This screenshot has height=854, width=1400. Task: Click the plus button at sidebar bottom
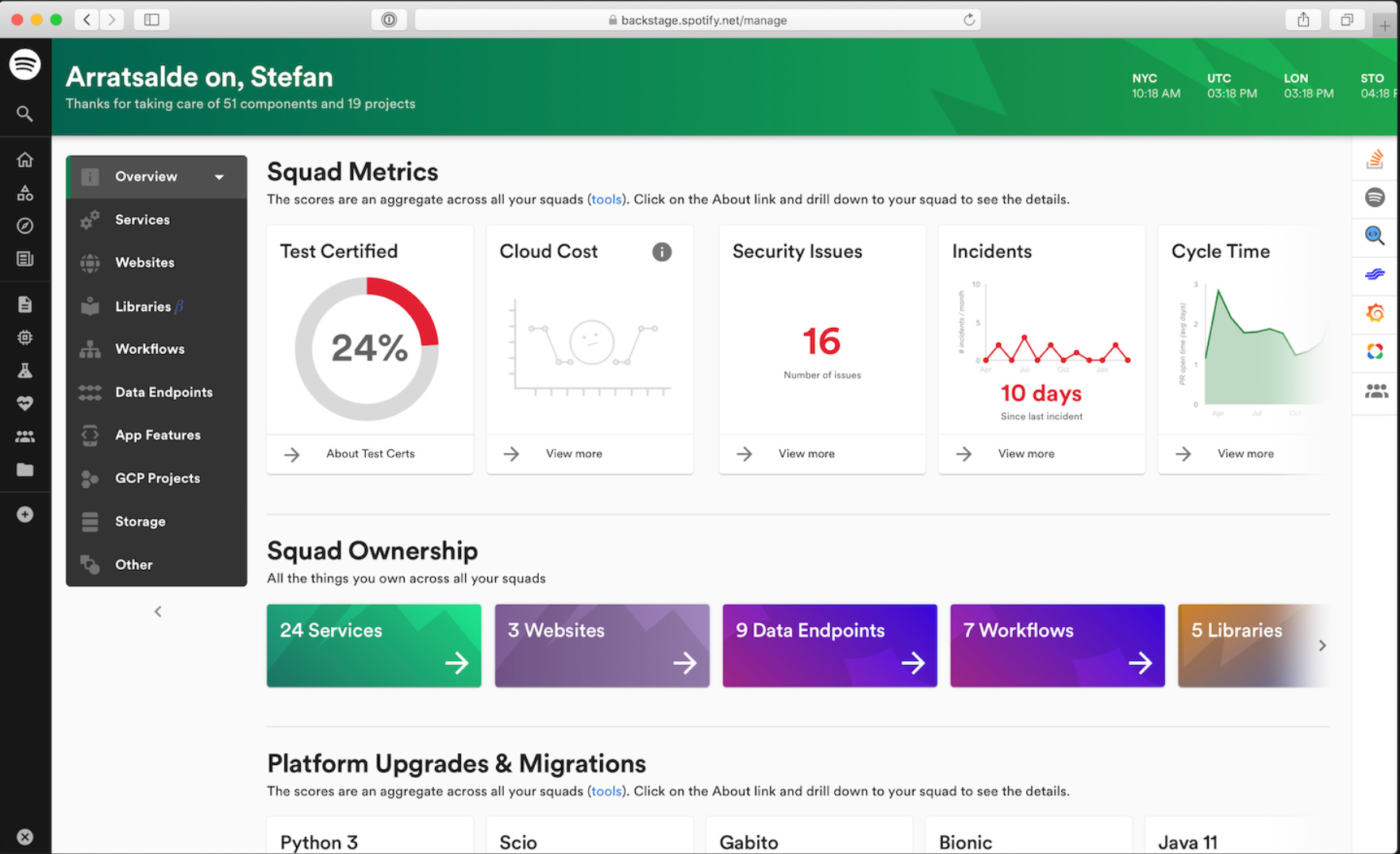25,514
